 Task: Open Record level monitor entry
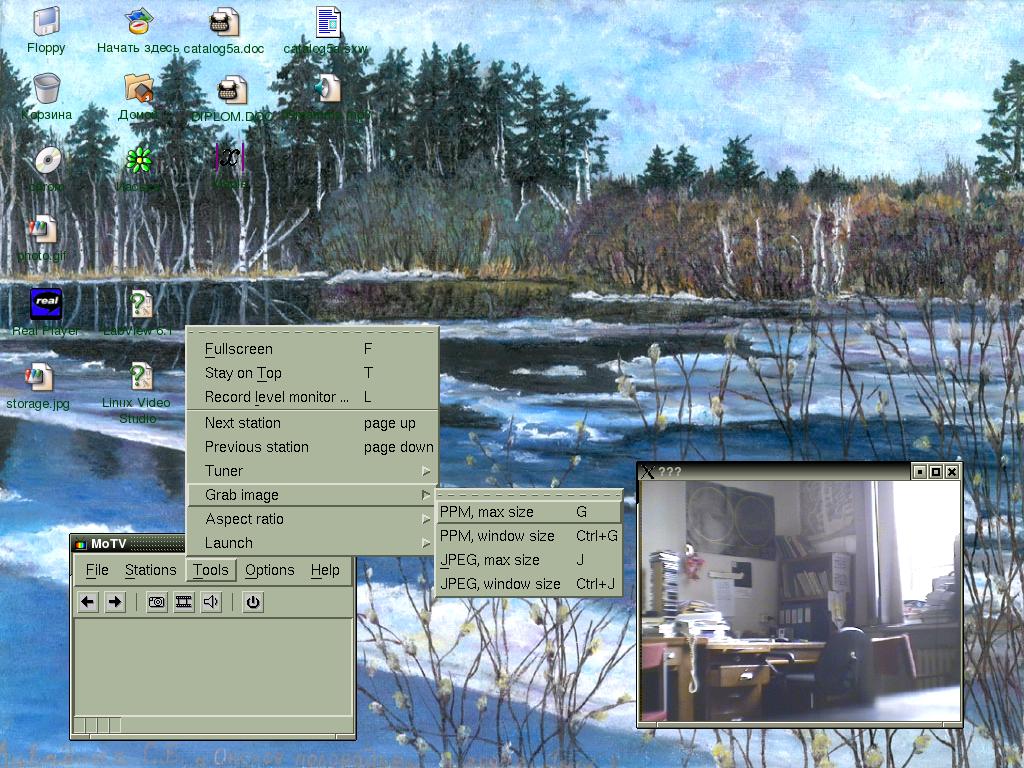pos(313,397)
